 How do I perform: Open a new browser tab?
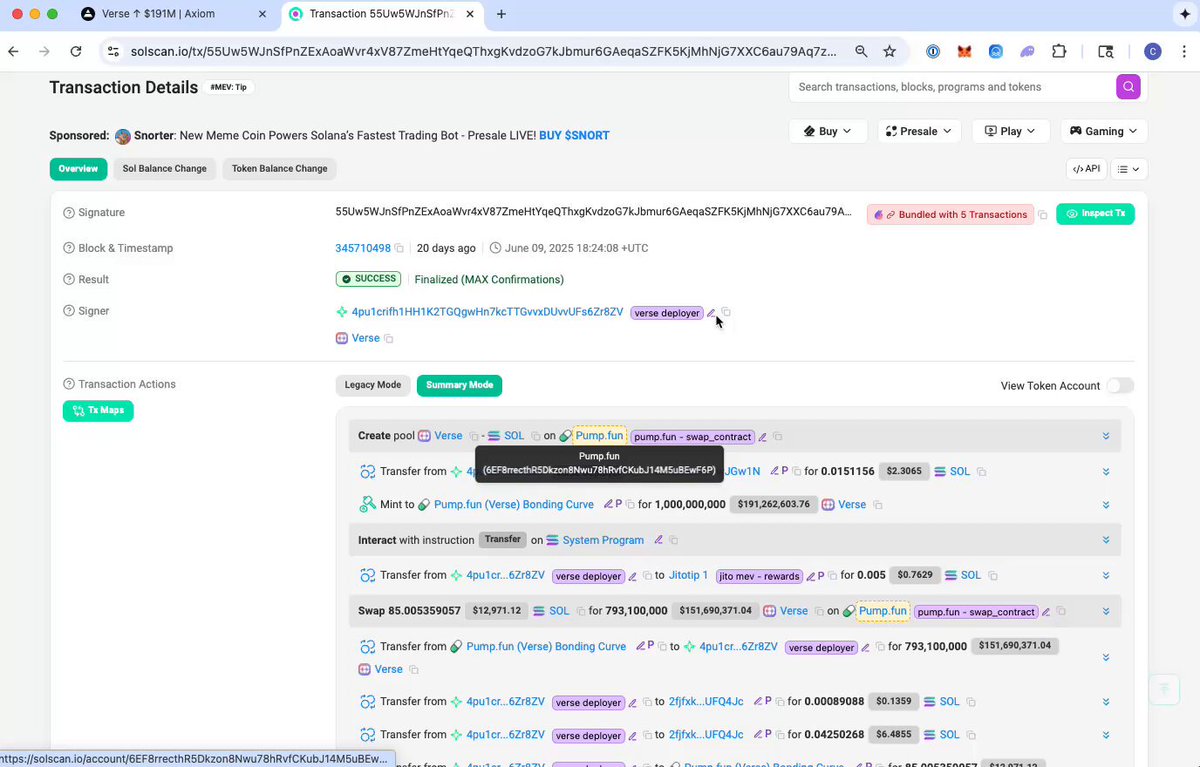point(501,14)
